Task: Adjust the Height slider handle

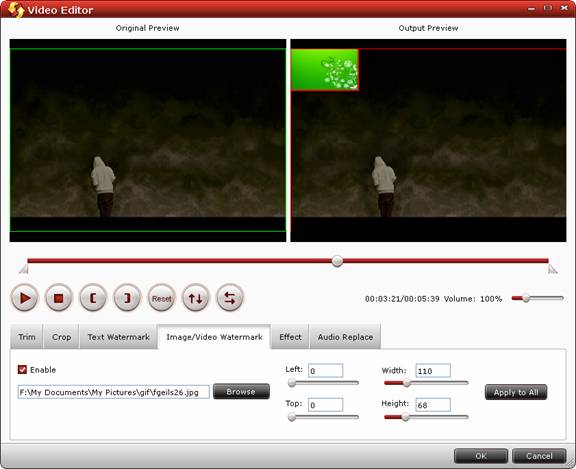Action: pos(405,417)
